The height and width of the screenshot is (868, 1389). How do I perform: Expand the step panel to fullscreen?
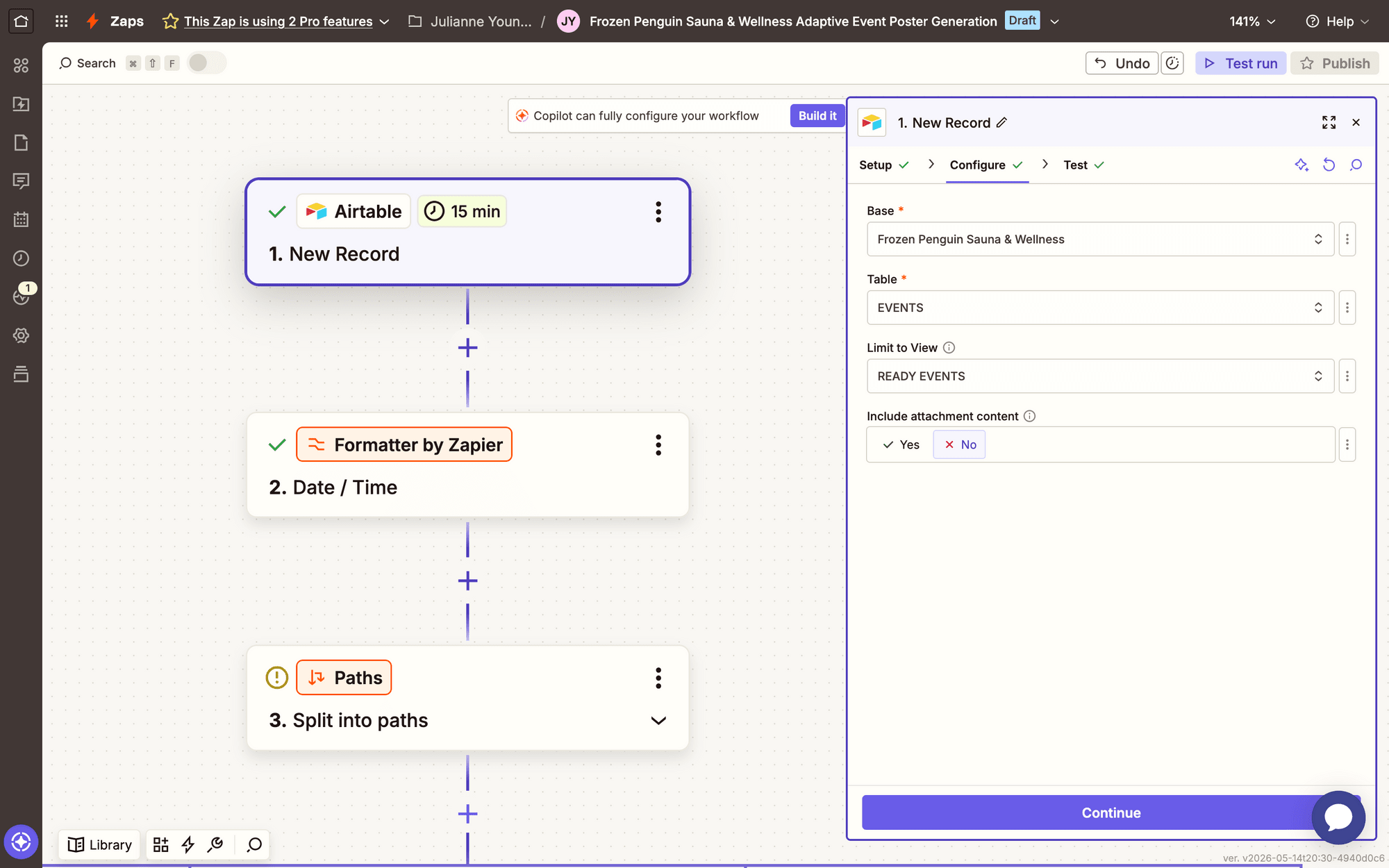pyautogui.click(x=1329, y=123)
